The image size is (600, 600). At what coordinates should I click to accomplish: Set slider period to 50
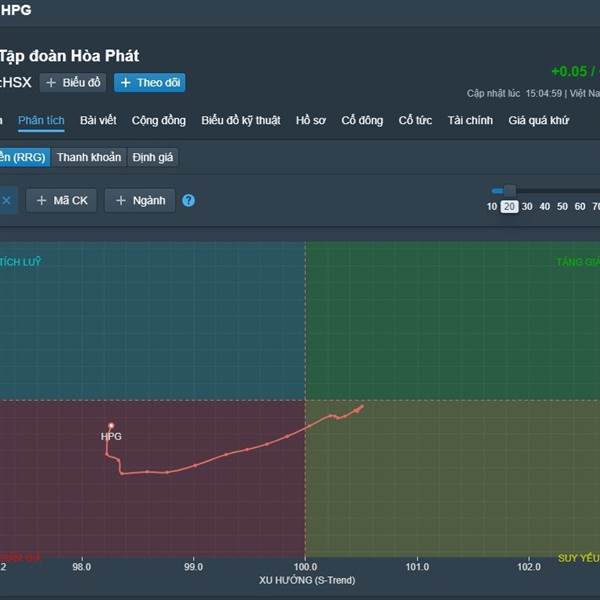pyautogui.click(x=562, y=207)
